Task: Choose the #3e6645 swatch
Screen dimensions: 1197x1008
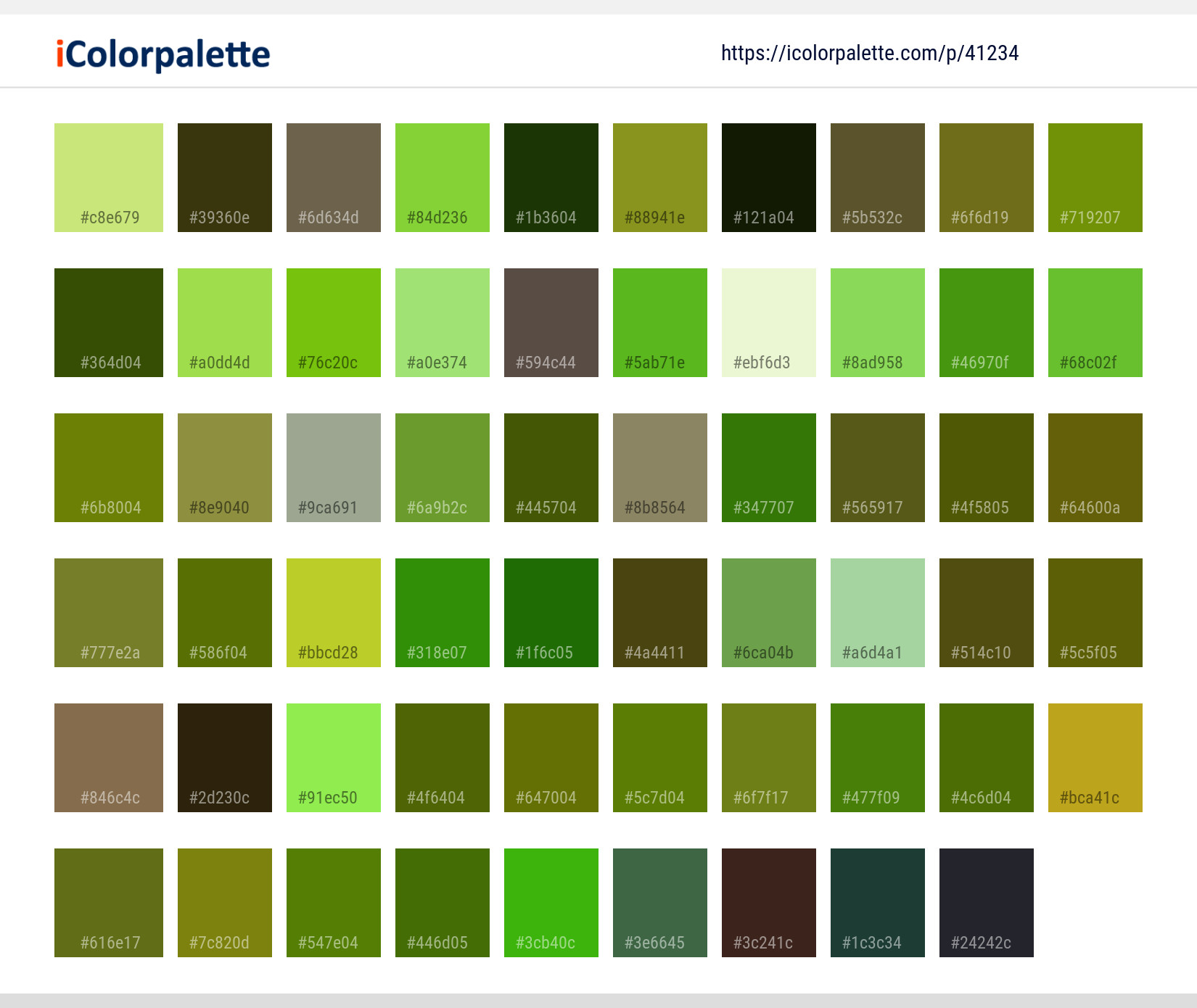Action: point(660,903)
